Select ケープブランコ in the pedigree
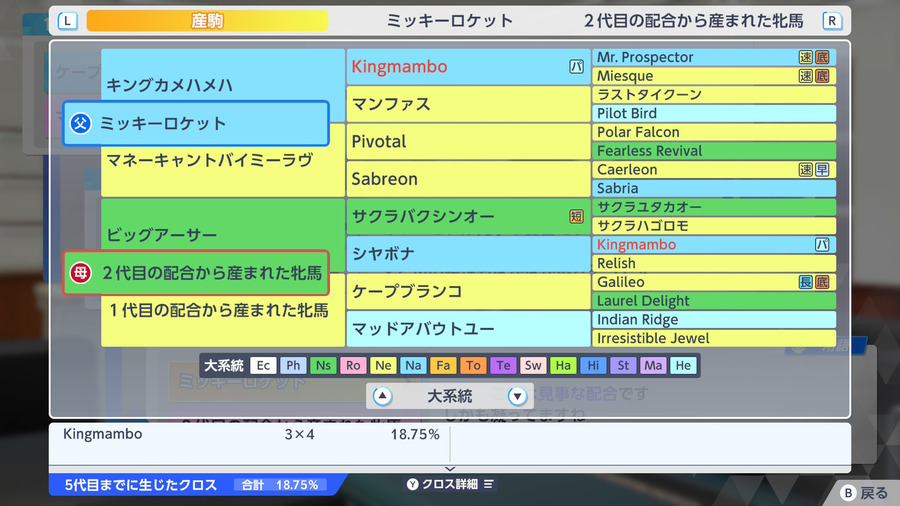 [x=468, y=291]
